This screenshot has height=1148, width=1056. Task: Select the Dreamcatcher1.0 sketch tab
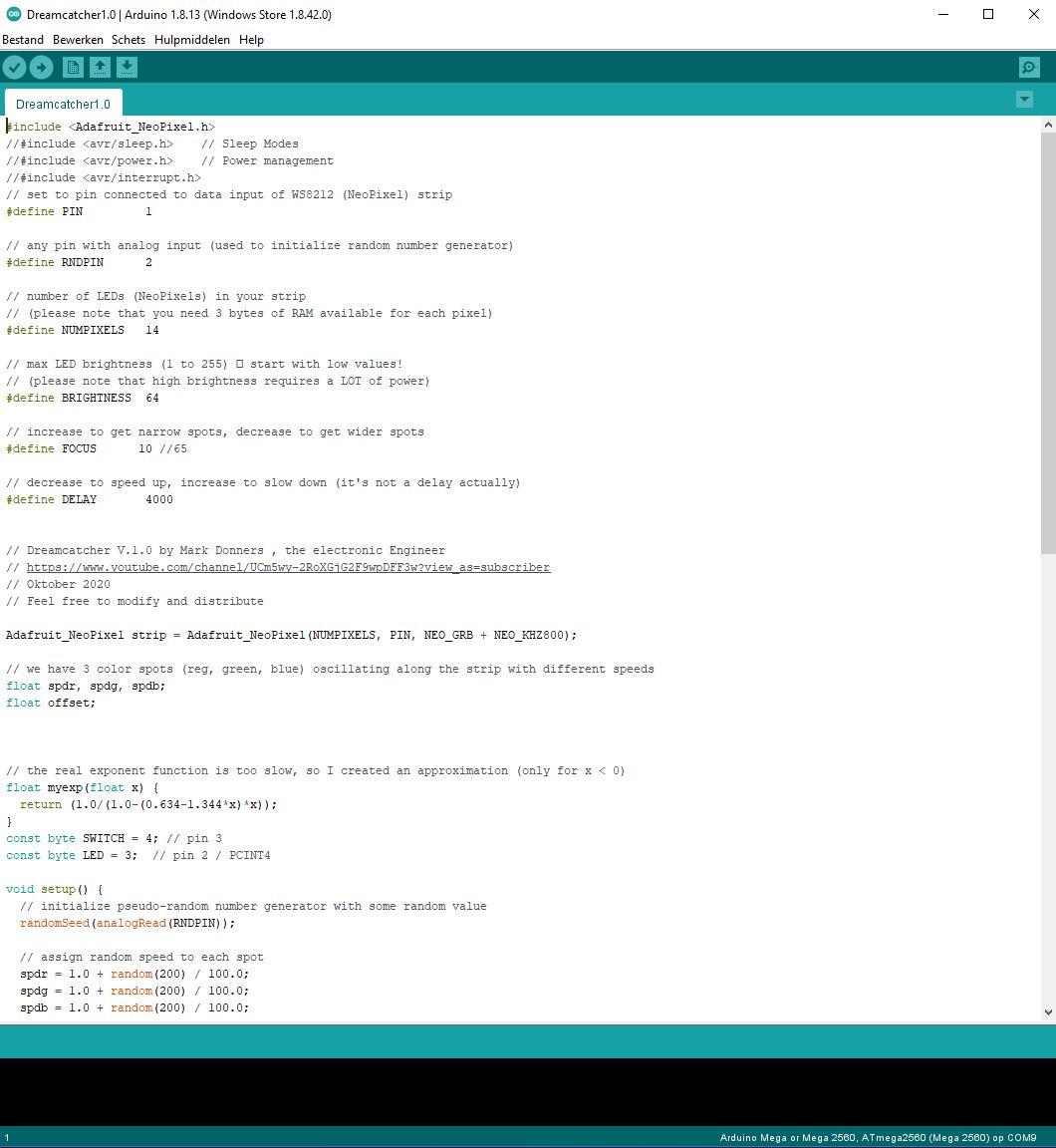coord(62,104)
